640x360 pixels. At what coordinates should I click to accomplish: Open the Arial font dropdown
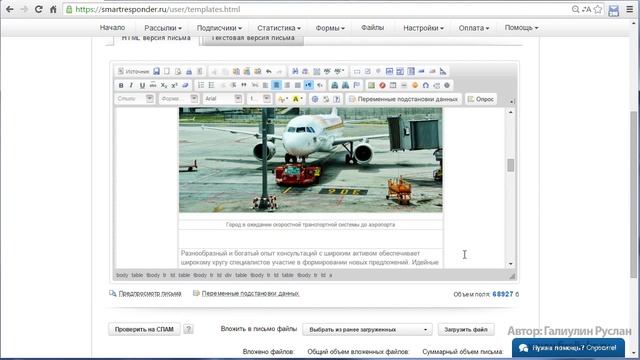[223, 99]
